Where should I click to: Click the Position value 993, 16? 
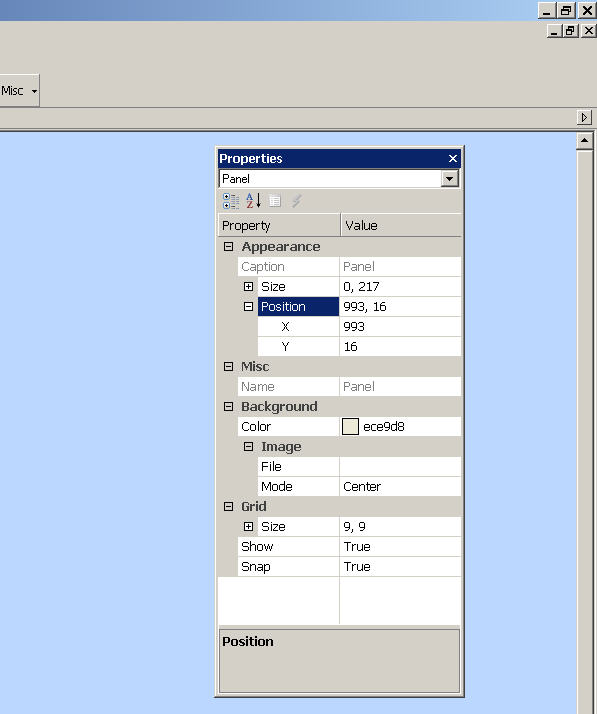(400, 306)
